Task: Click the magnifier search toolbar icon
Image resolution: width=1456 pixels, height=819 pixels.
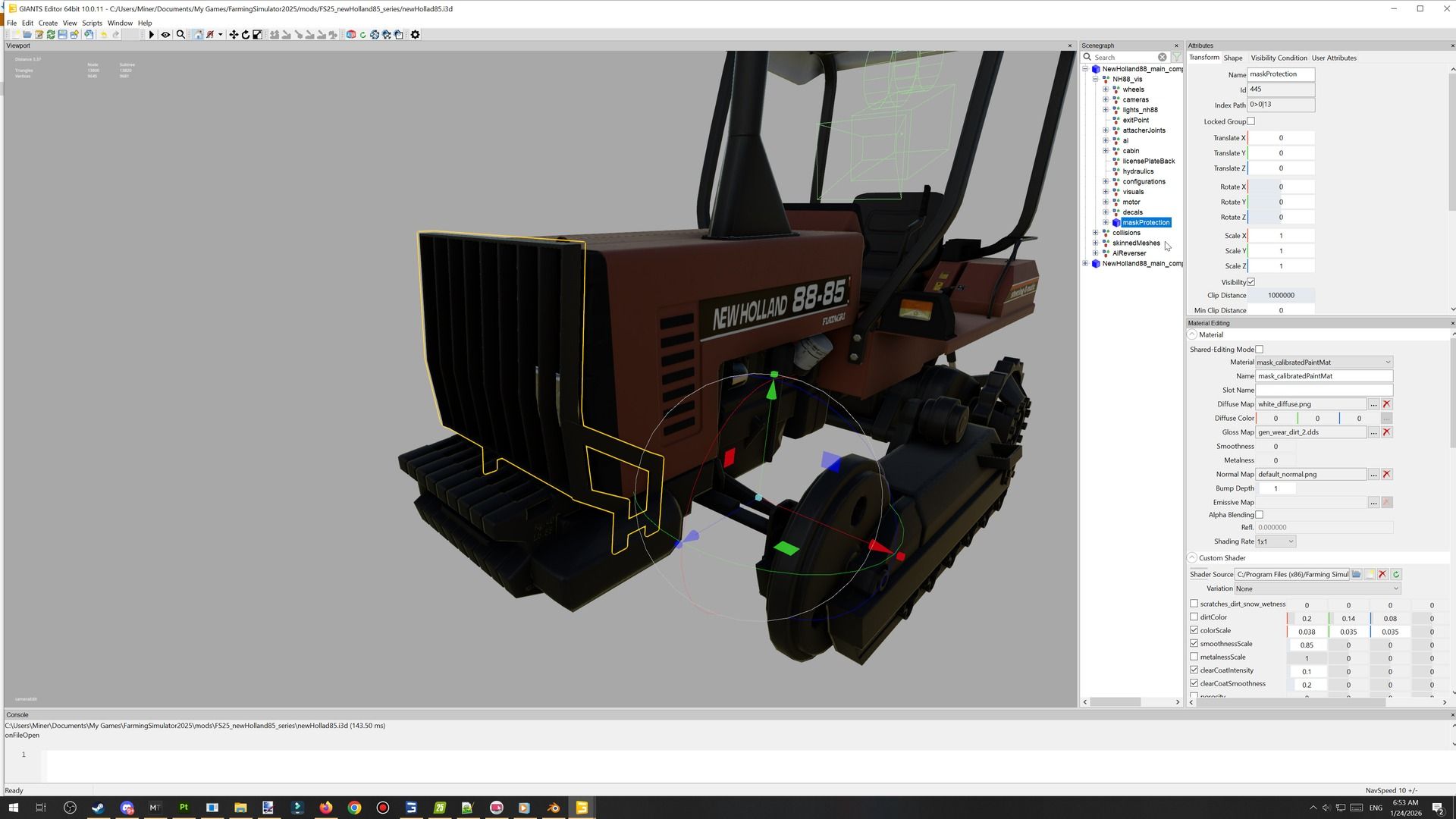Action: [x=180, y=35]
